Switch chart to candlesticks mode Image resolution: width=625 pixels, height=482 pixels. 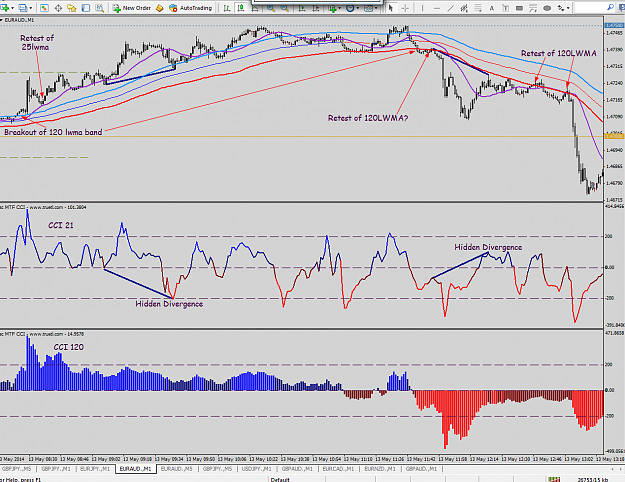pyautogui.click(x=241, y=8)
